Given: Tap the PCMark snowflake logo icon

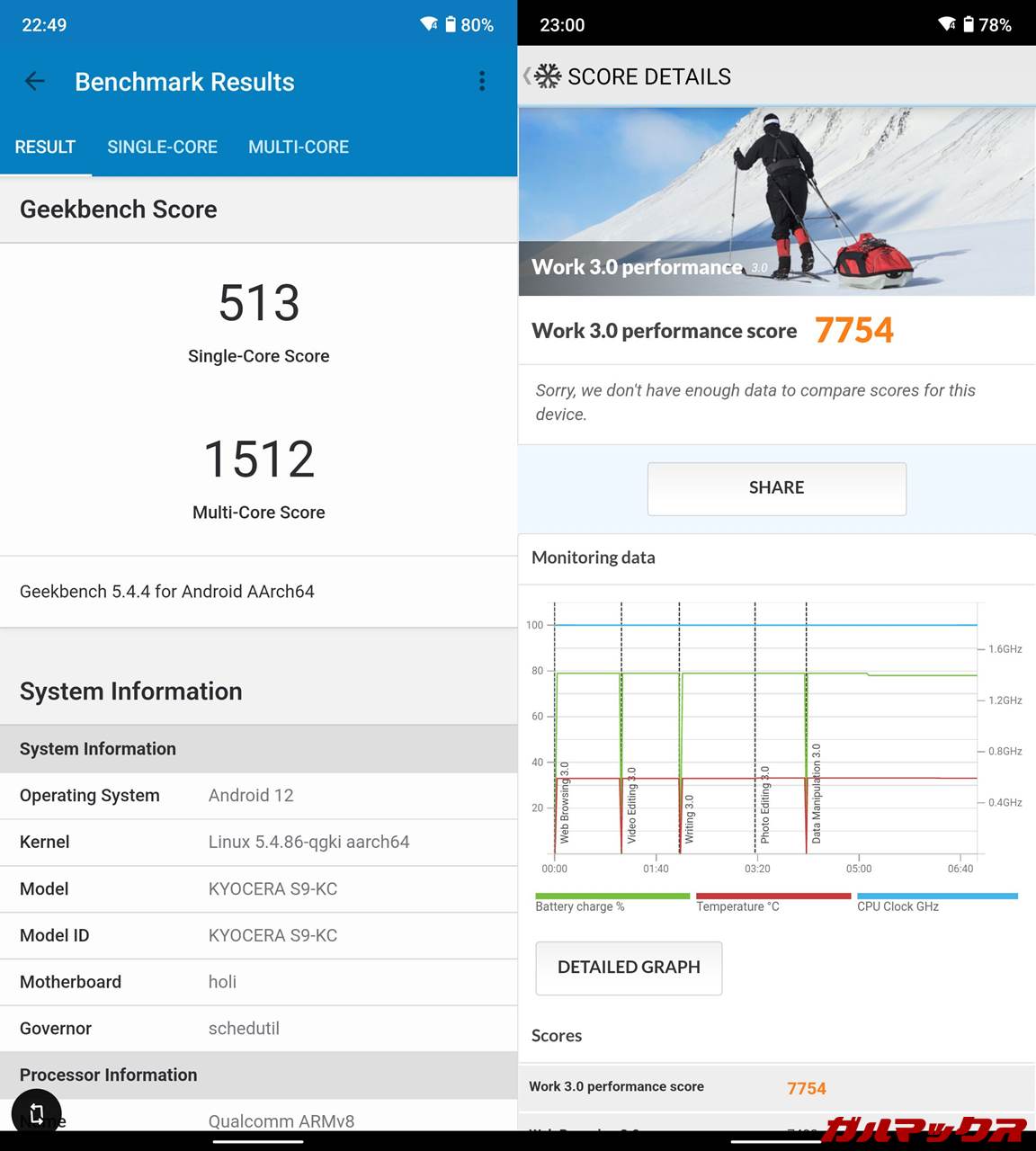Looking at the screenshot, I should (547, 76).
